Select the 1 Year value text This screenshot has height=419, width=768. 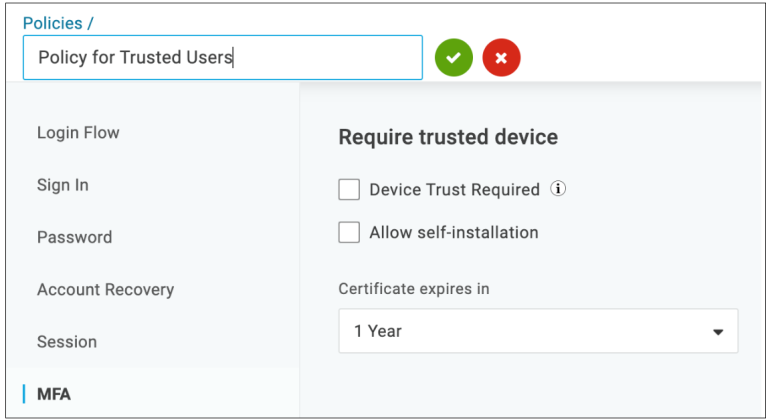[x=378, y=331]
